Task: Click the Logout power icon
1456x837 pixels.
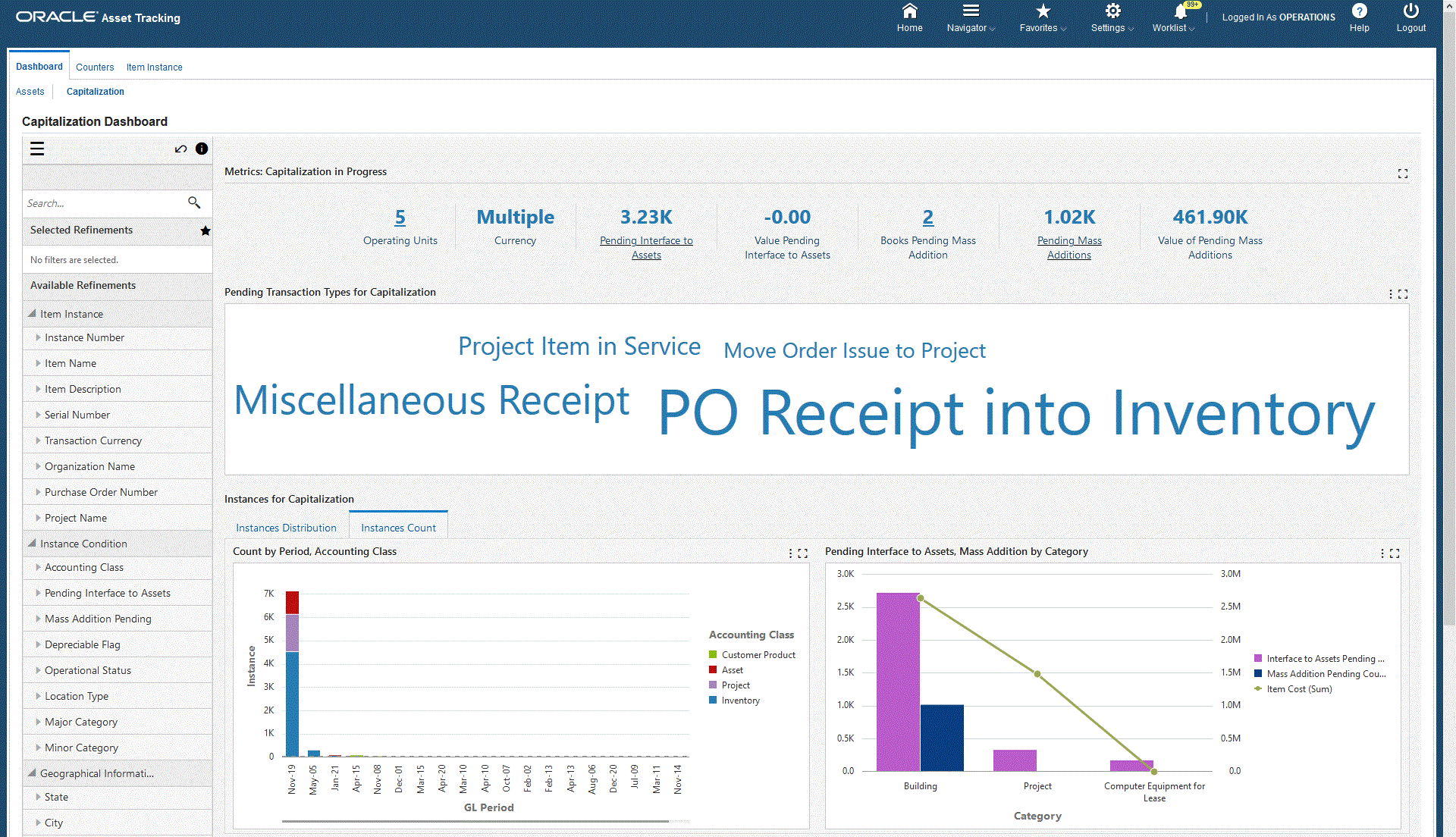Action: pos(1410,11)
